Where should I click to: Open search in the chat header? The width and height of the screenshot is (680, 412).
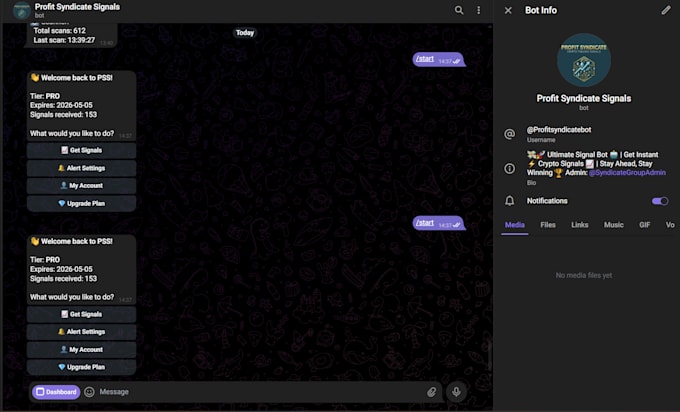click(459, 10)
